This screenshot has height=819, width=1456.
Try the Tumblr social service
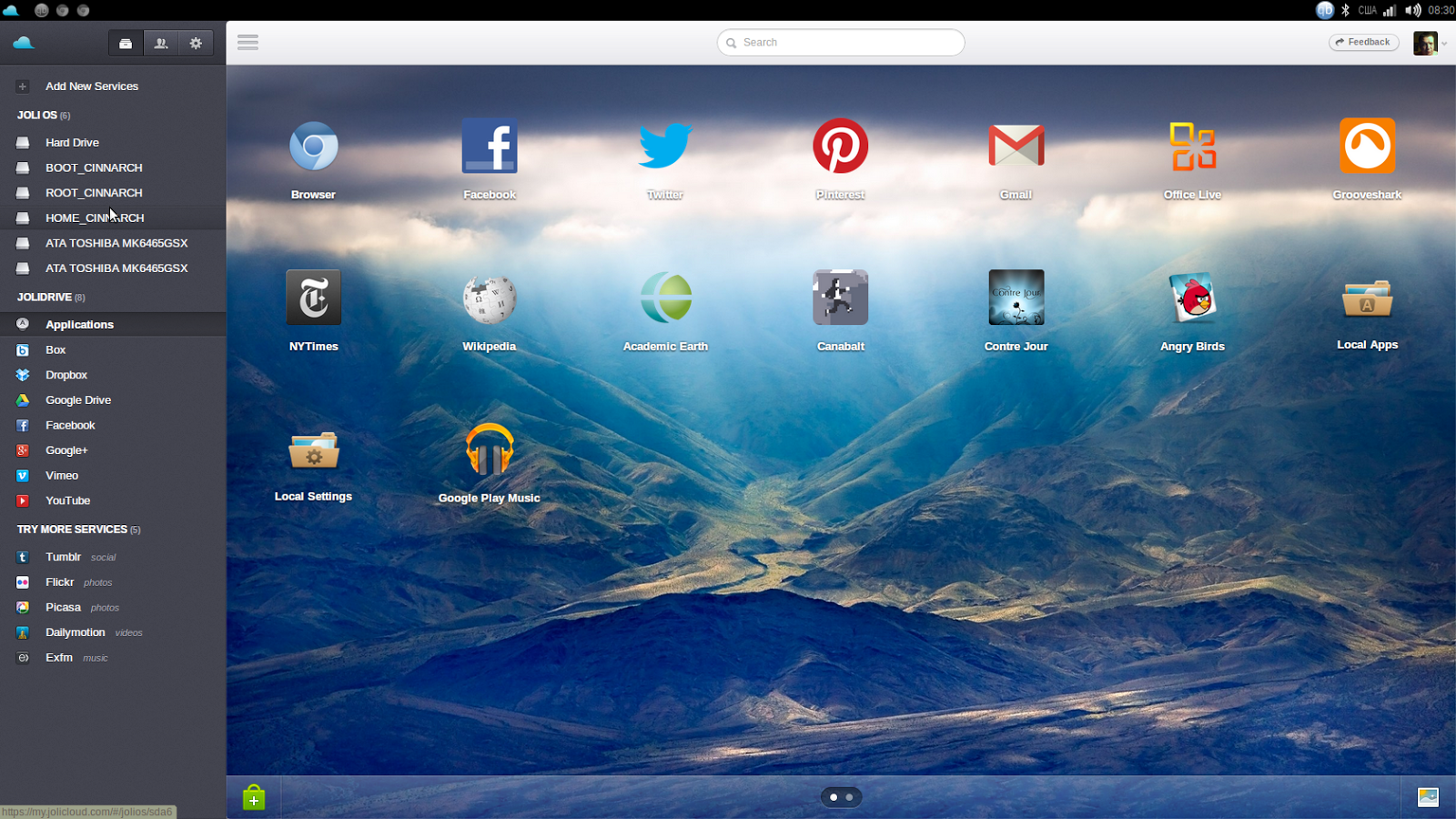113,557
